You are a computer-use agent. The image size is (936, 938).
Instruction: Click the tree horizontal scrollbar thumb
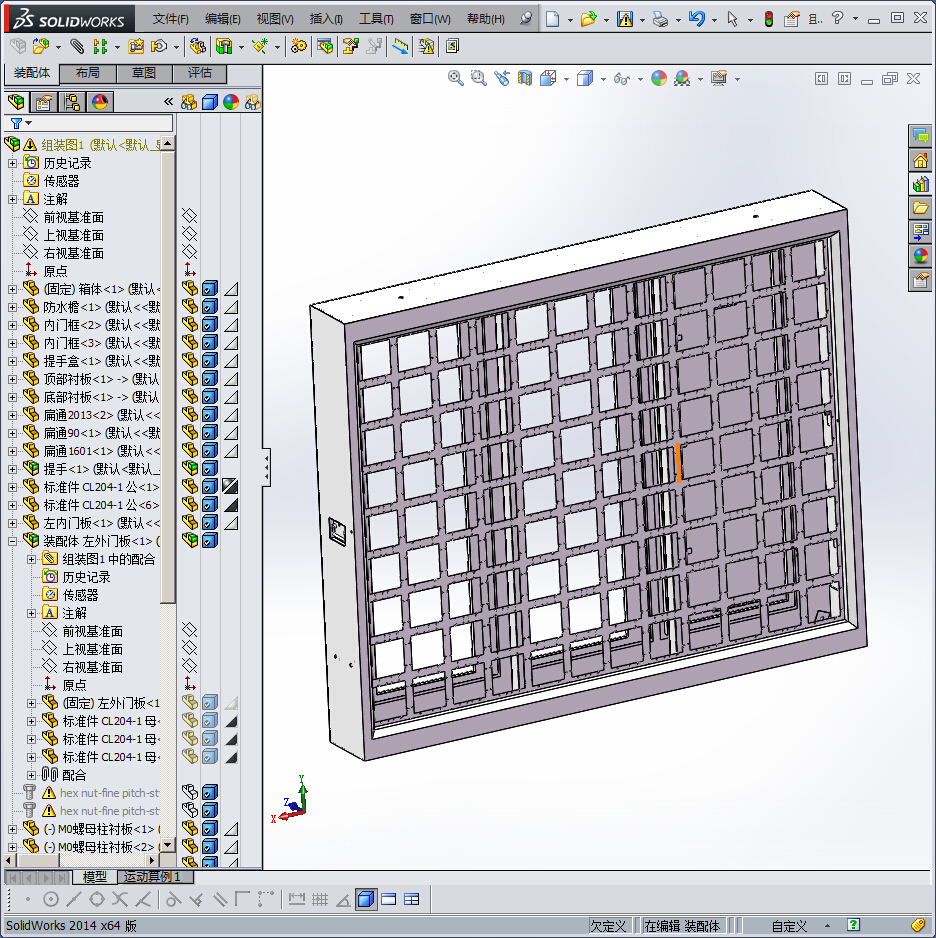[38, 860]
